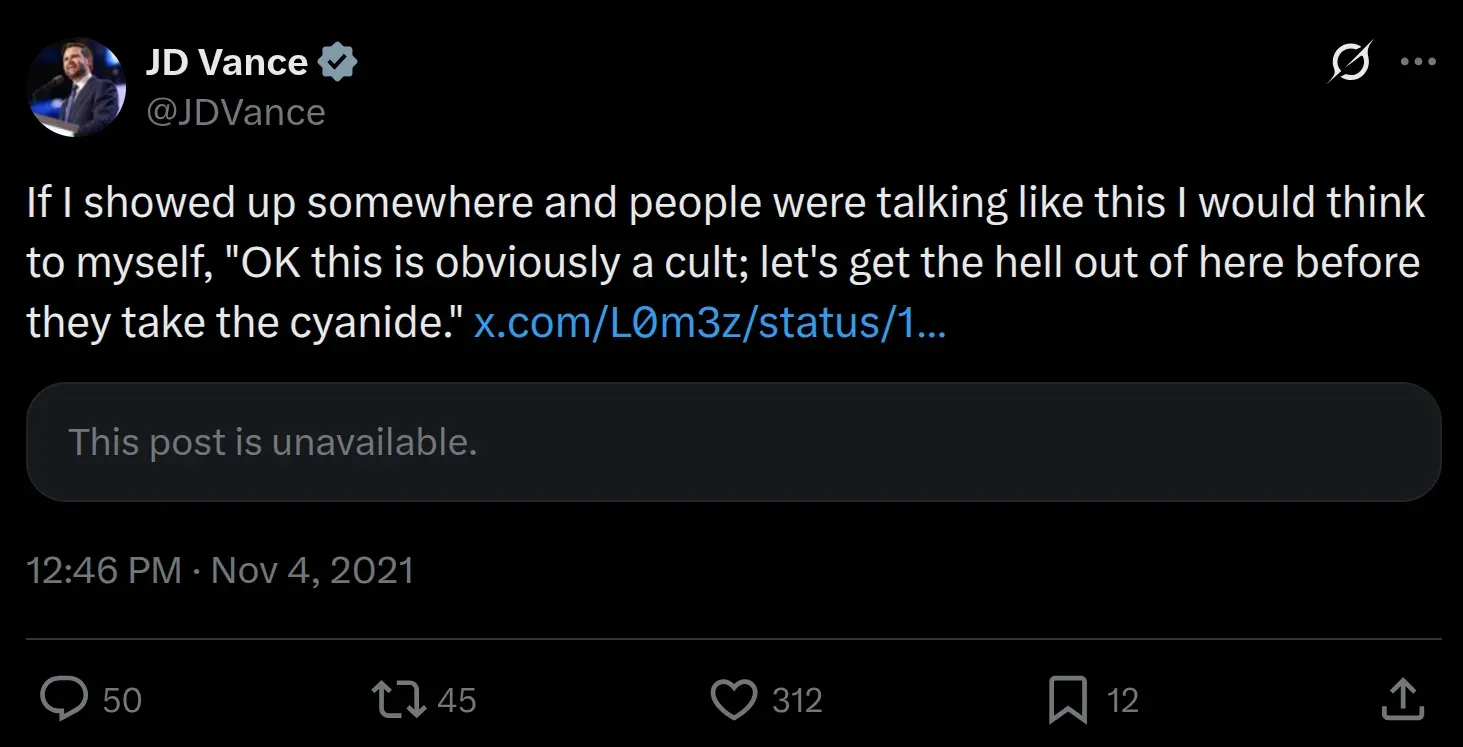Click the 50 replies count
This screenshot has width=1463, height=747.
tap(122, 700)
